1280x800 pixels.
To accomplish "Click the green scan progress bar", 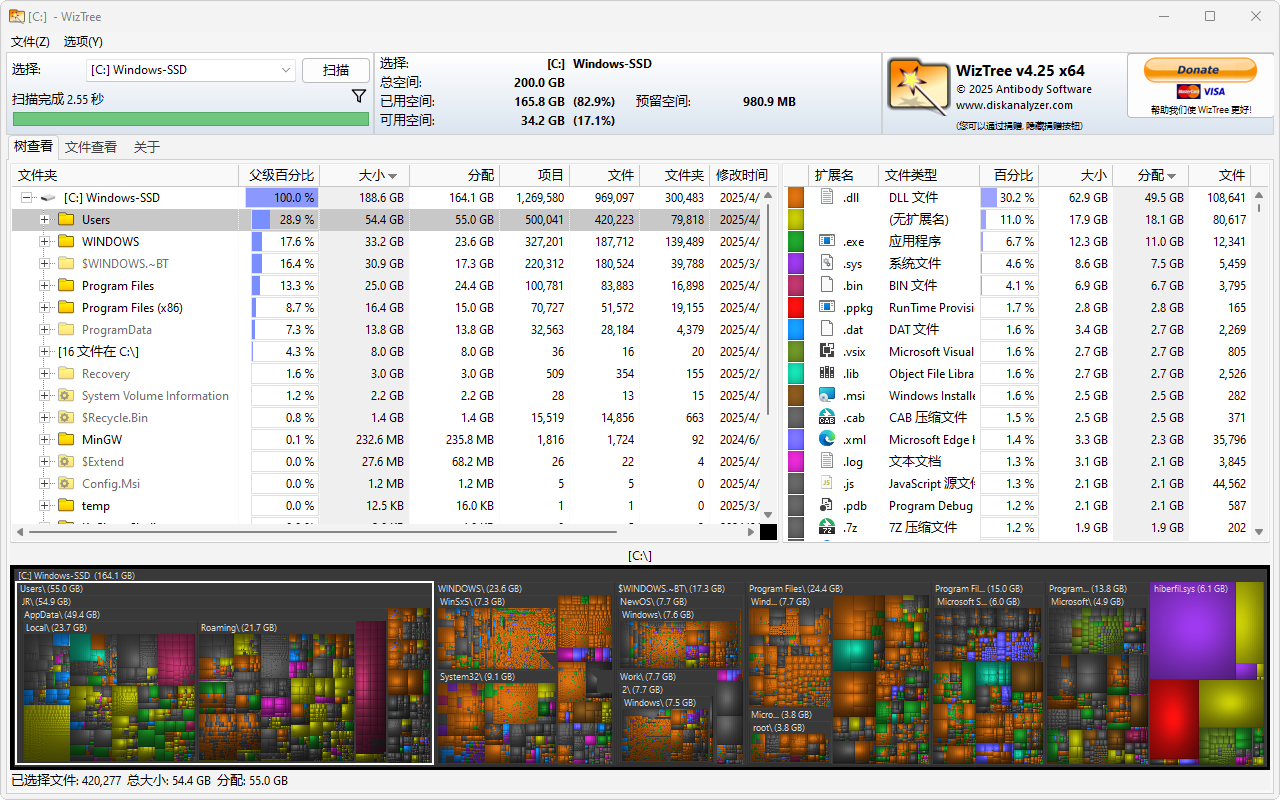I will pos(190,119).
